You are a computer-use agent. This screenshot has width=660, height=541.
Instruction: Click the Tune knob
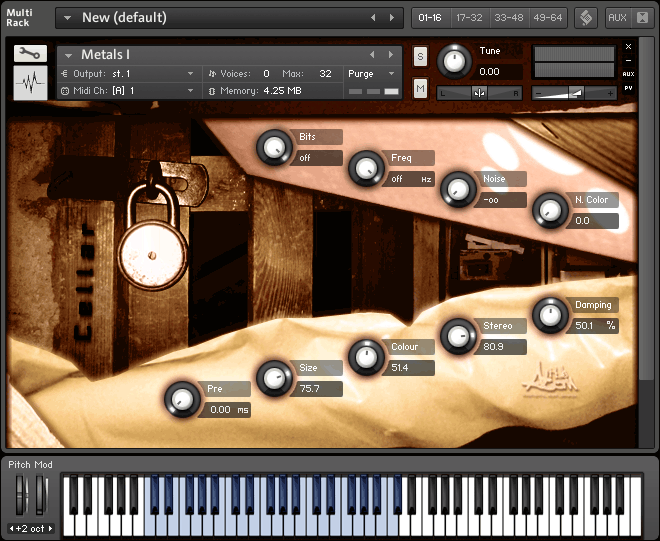[455, 62]
